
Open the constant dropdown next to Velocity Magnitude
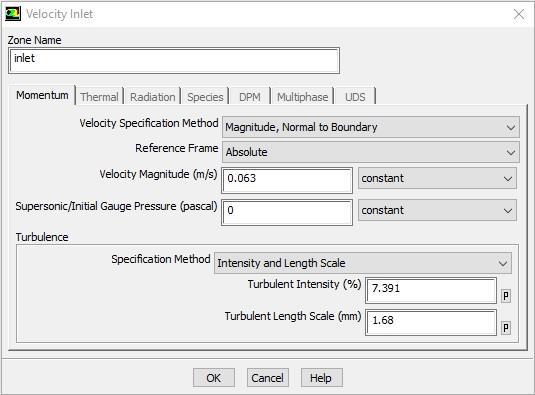point(437,178)
